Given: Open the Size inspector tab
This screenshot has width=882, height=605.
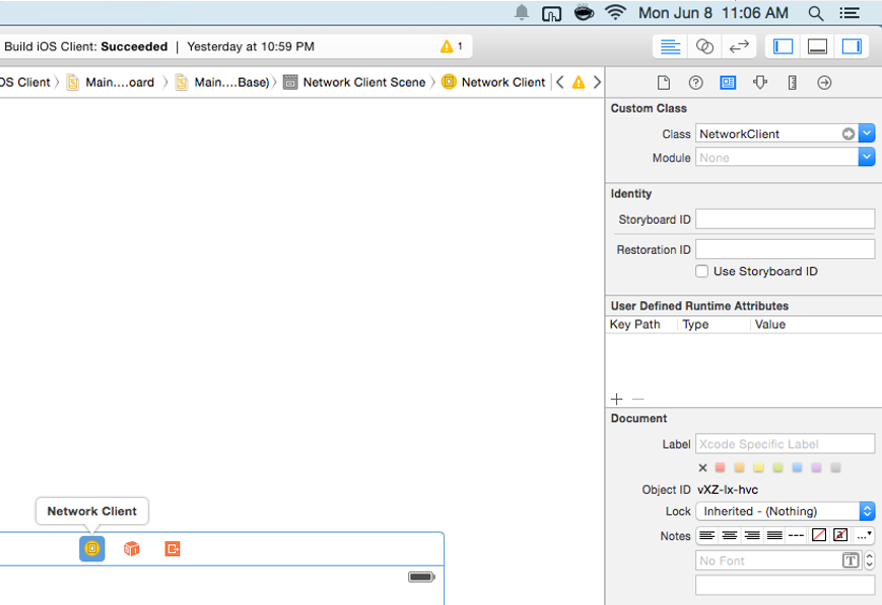Looking at the screenshot, I should [792, 83].
